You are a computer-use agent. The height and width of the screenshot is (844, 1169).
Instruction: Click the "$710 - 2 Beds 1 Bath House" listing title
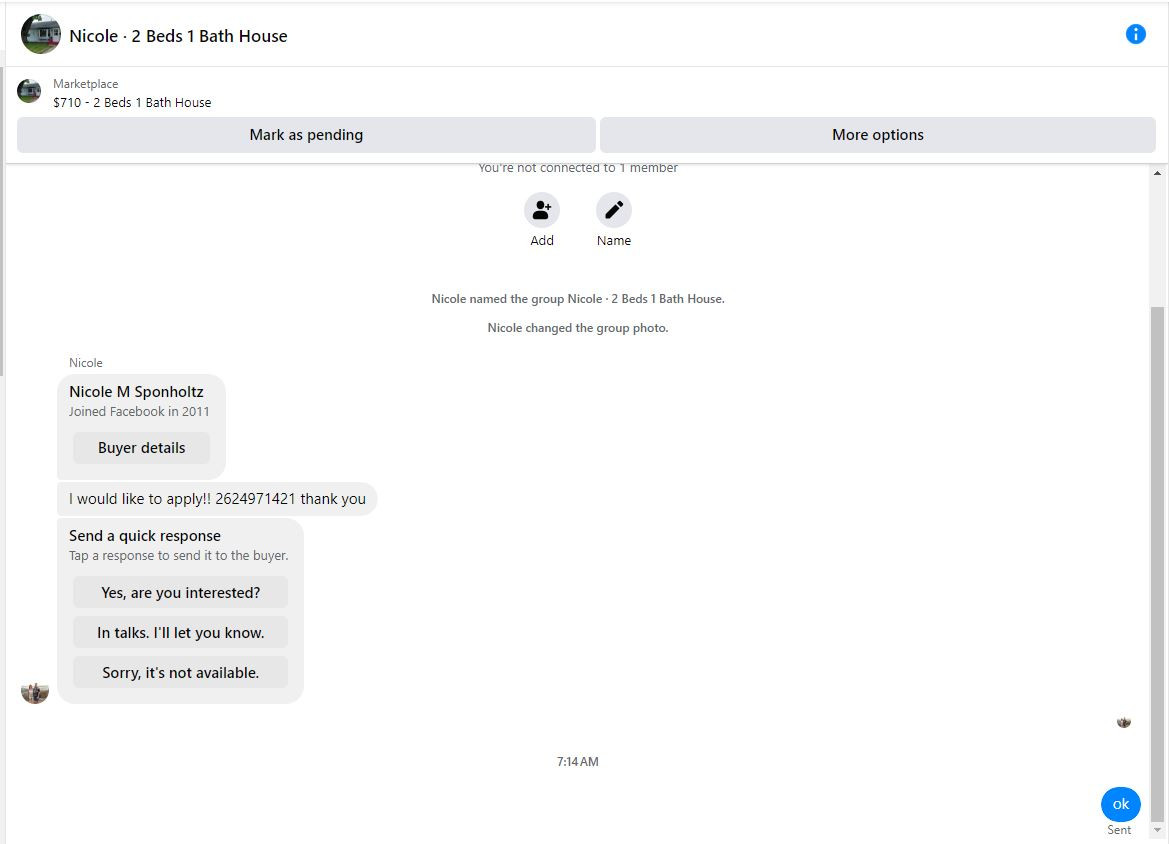click(x=132, y=103)
